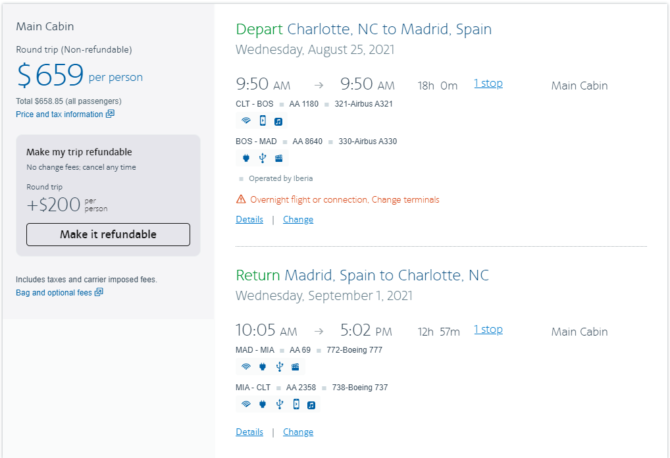Image resolution: width=670 pixels, height=458 pixels.
Task: Click USB icon for BOS-MAD flight
Action: [x=262, y=159]
